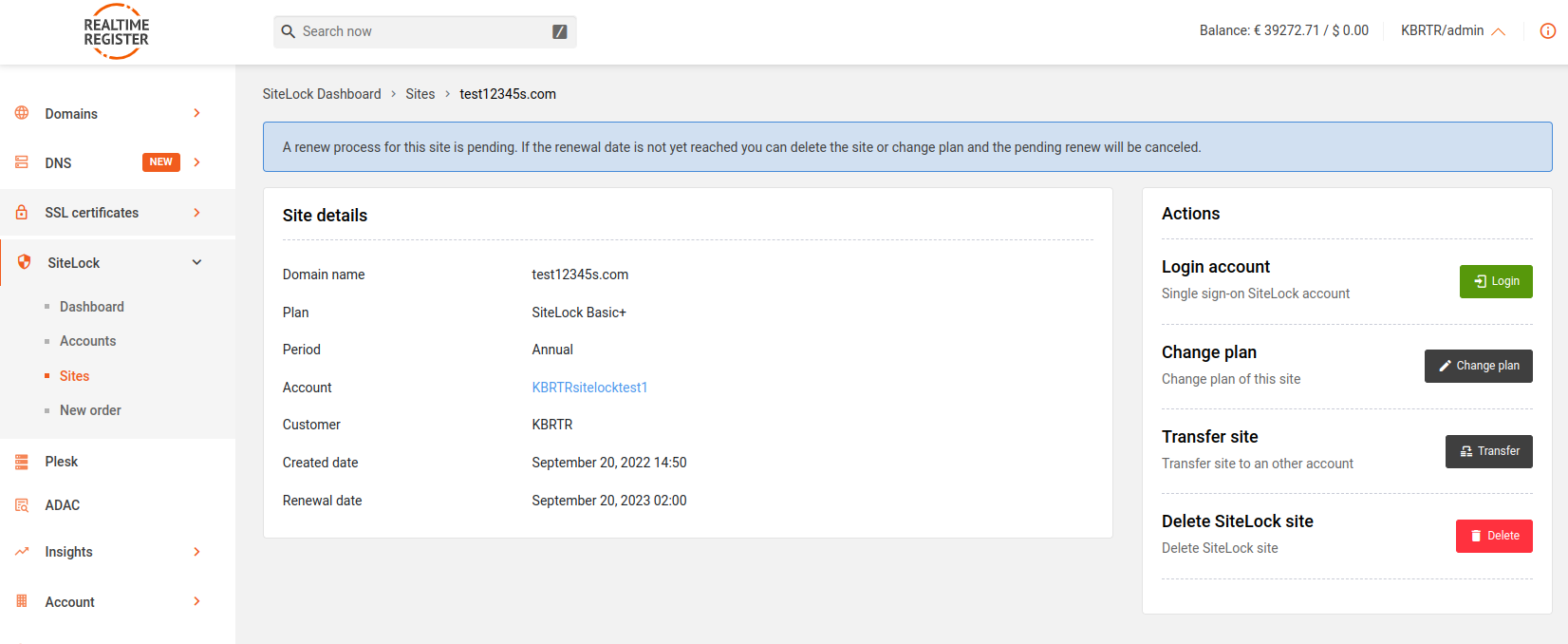Click the SiteLock shield icon

25,262
